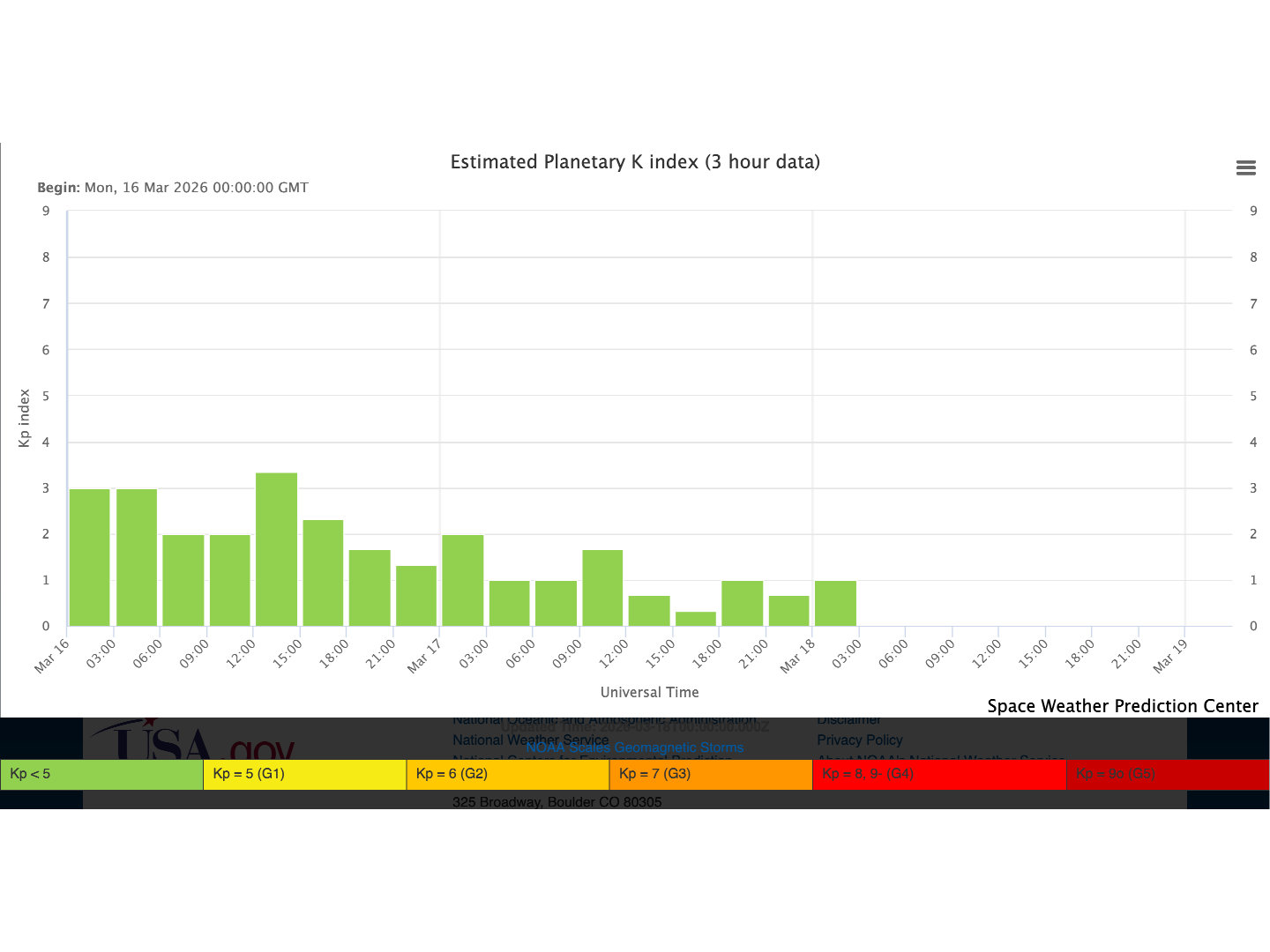Open the National Weather Service link
Image resolution: width=1270 pixels, height=952 pixels.
[x=530, y=740]
